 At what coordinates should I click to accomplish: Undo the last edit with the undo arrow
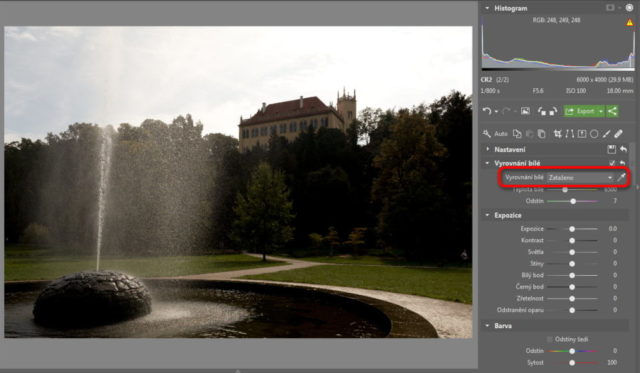486,111
